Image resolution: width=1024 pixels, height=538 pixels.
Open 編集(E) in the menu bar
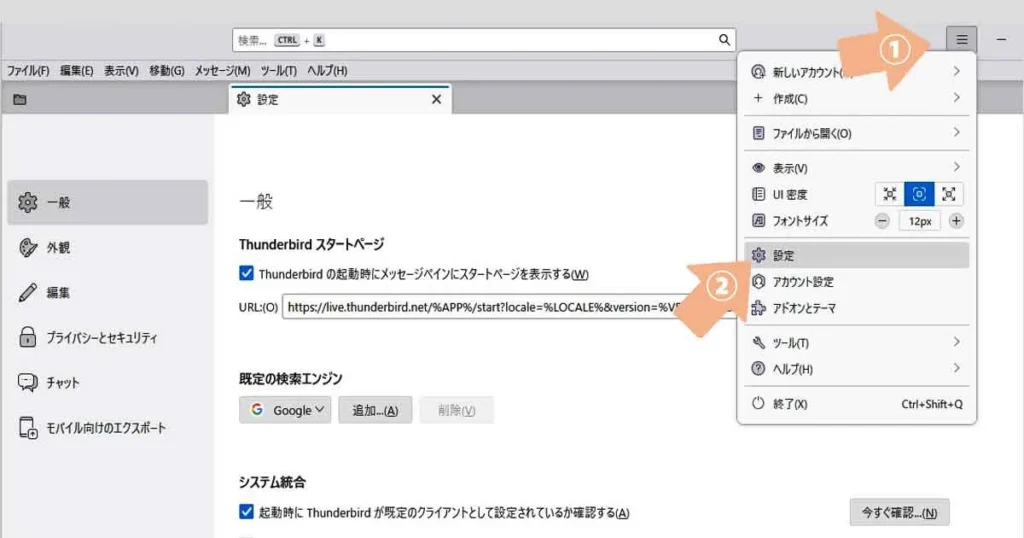[x=76, y=71]
